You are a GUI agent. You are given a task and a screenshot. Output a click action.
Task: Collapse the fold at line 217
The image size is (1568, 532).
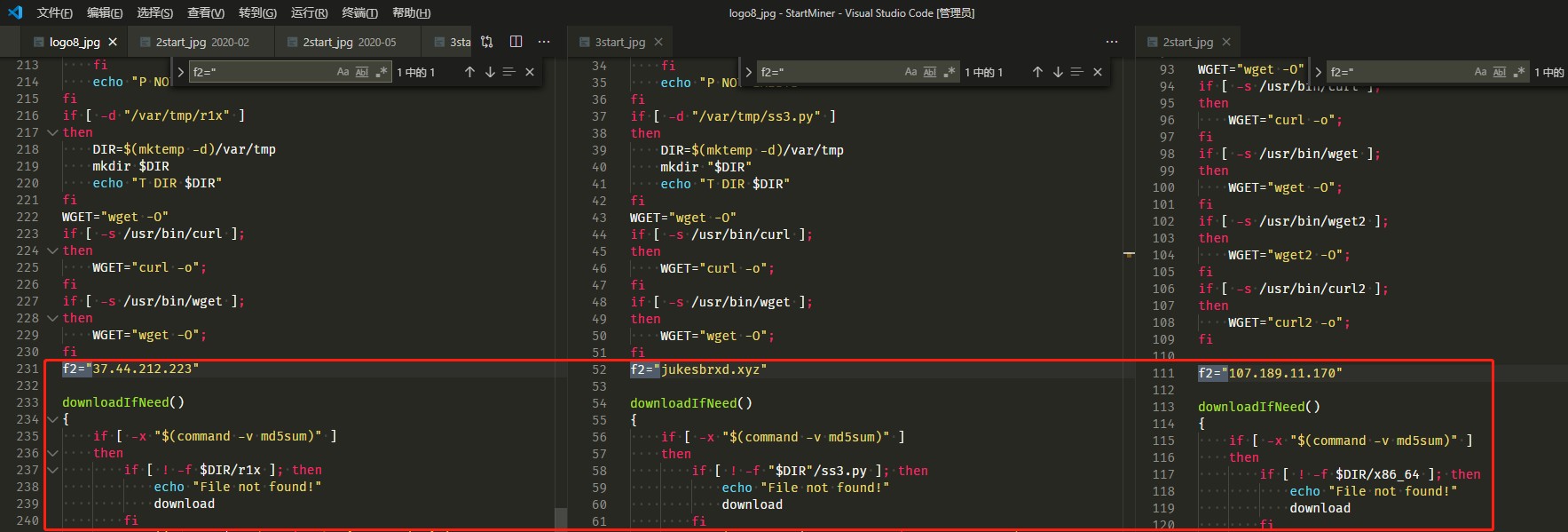[52, 132]
